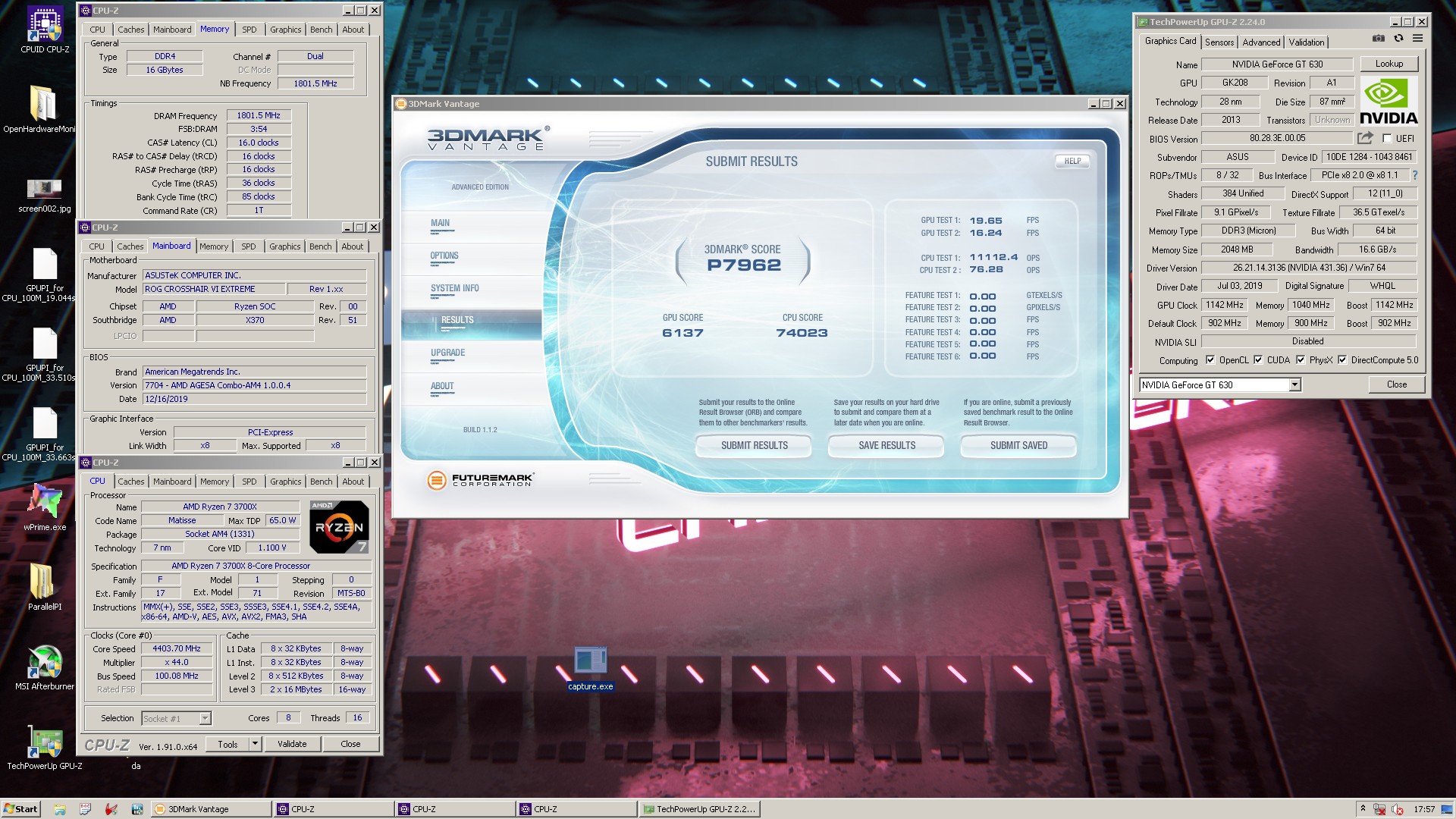The height and width of the screenshot is (819, 1456).
Task: Show hidden tray icons arrow
Action: coord(1363,809)
